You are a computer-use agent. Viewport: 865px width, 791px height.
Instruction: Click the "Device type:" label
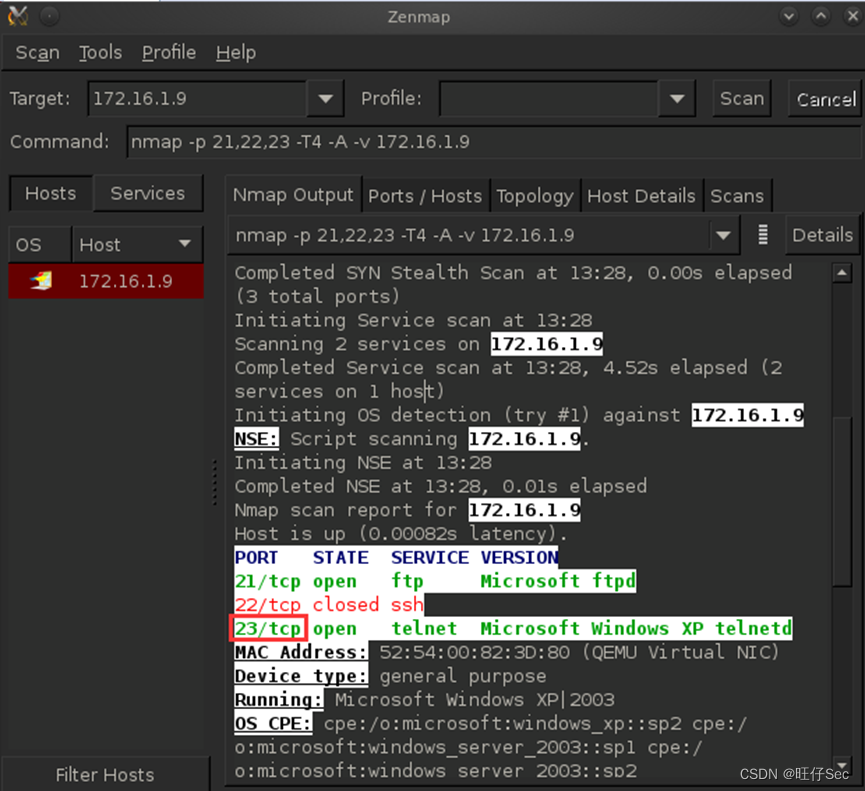pyautogui.click(x=301, y=676)
